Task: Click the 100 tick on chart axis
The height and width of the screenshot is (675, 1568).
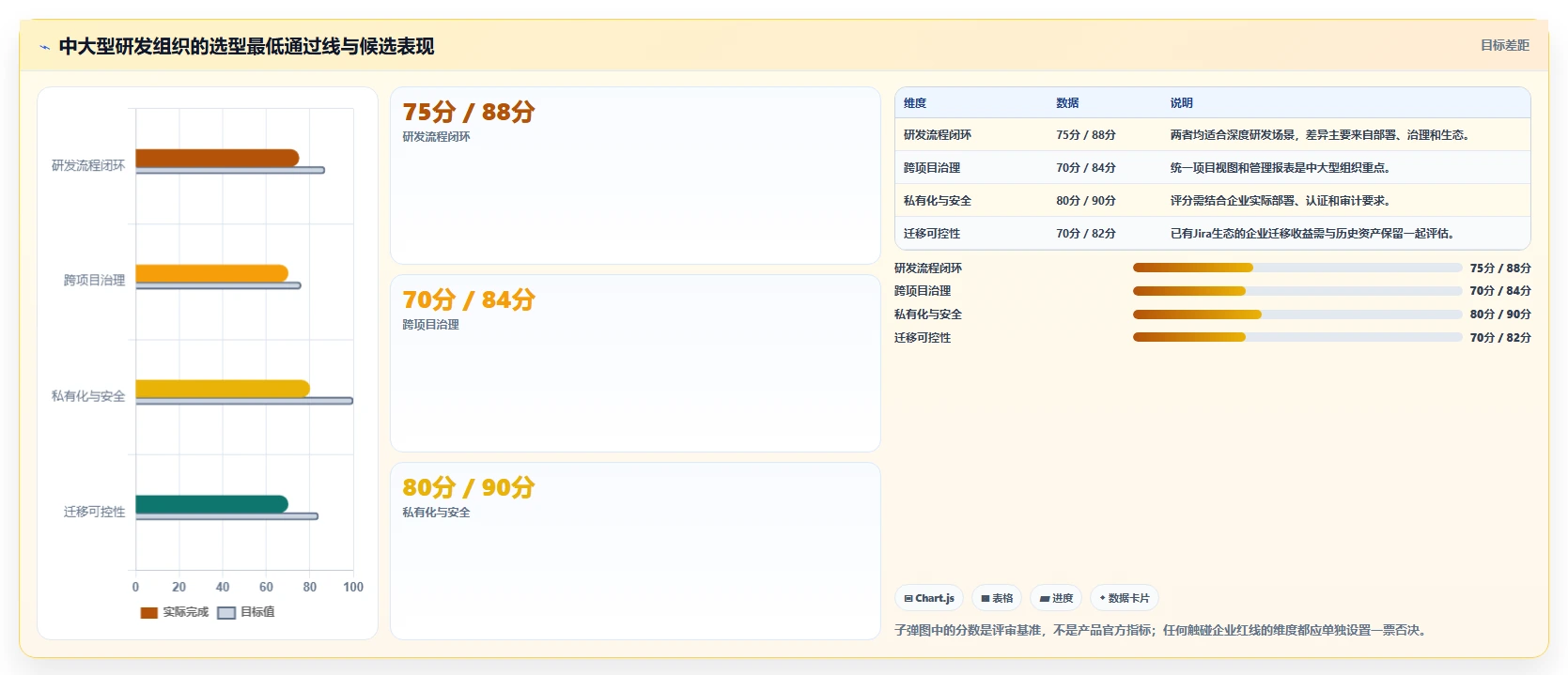Action: click(353, 587)
